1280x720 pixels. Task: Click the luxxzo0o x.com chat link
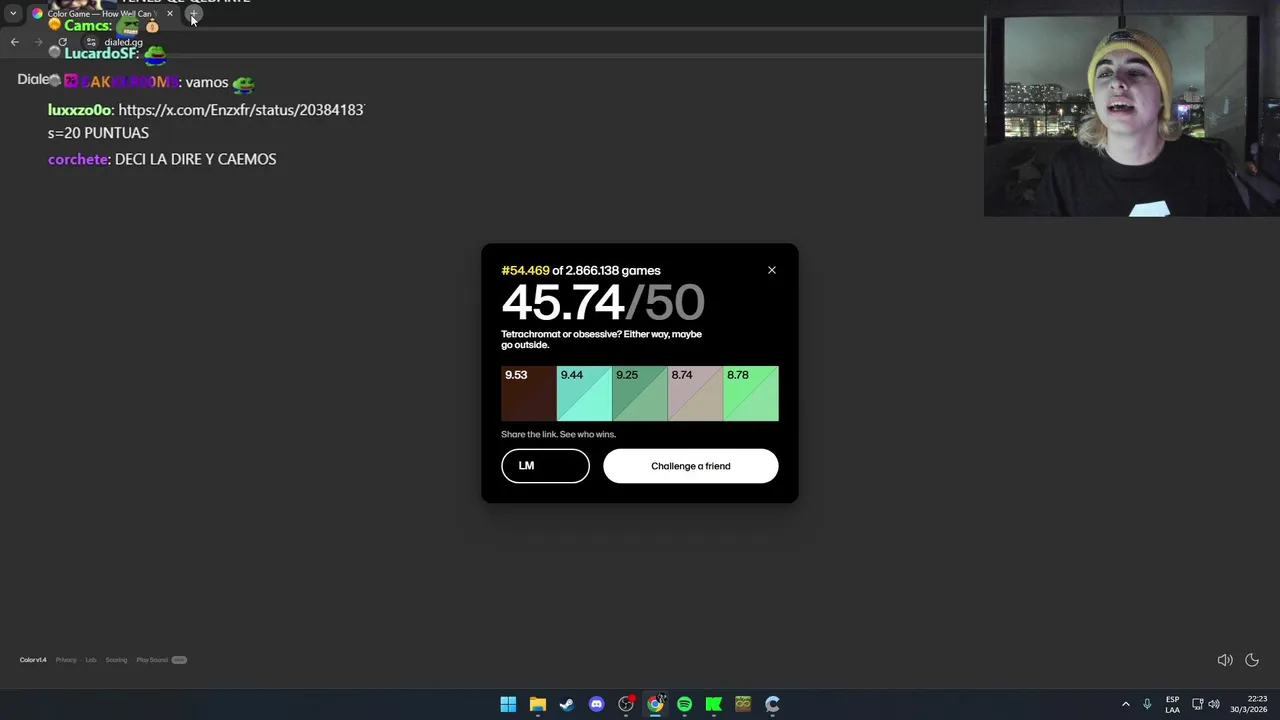(x=241, y=110)
